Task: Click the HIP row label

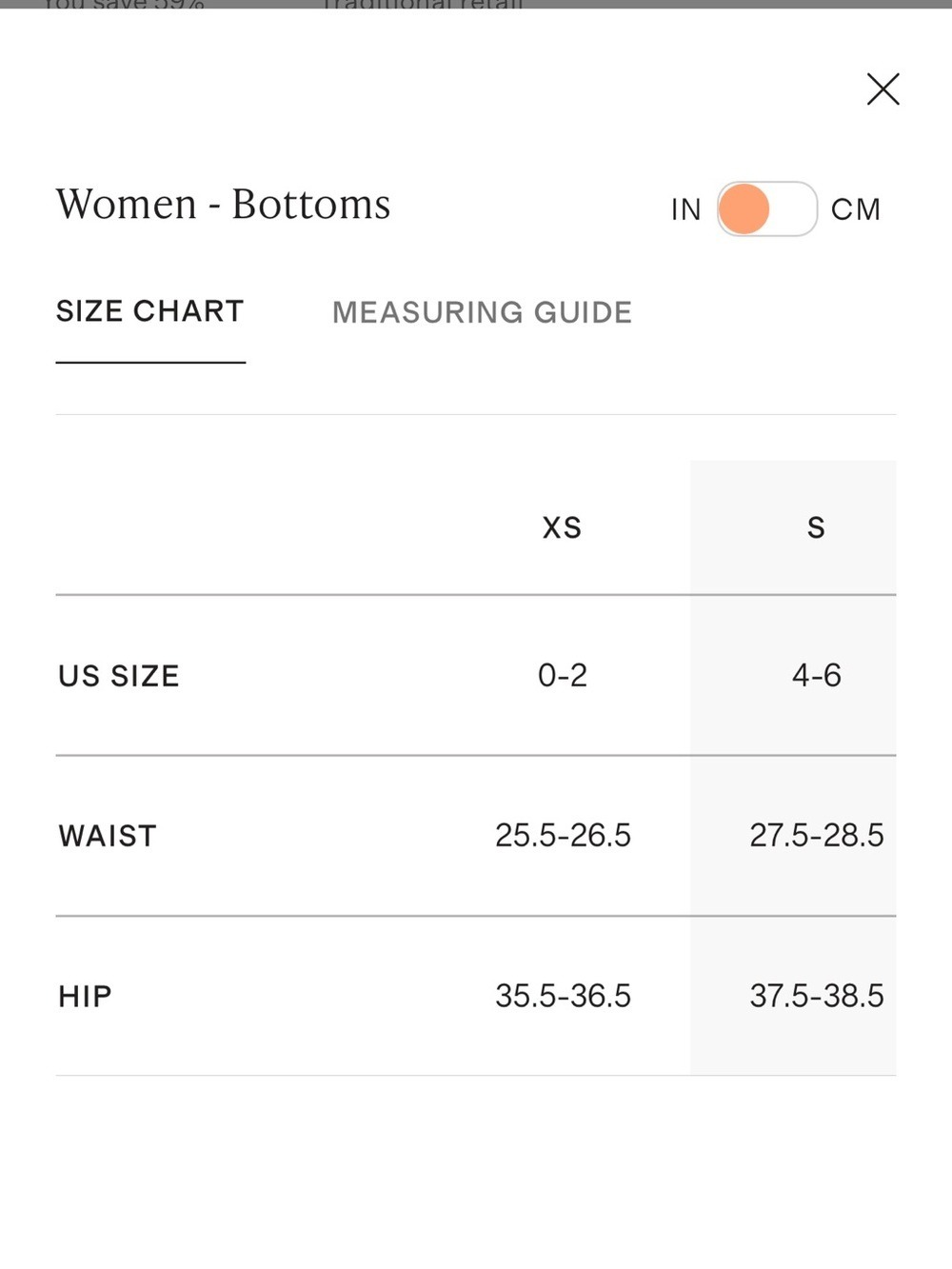Action: 85,996
